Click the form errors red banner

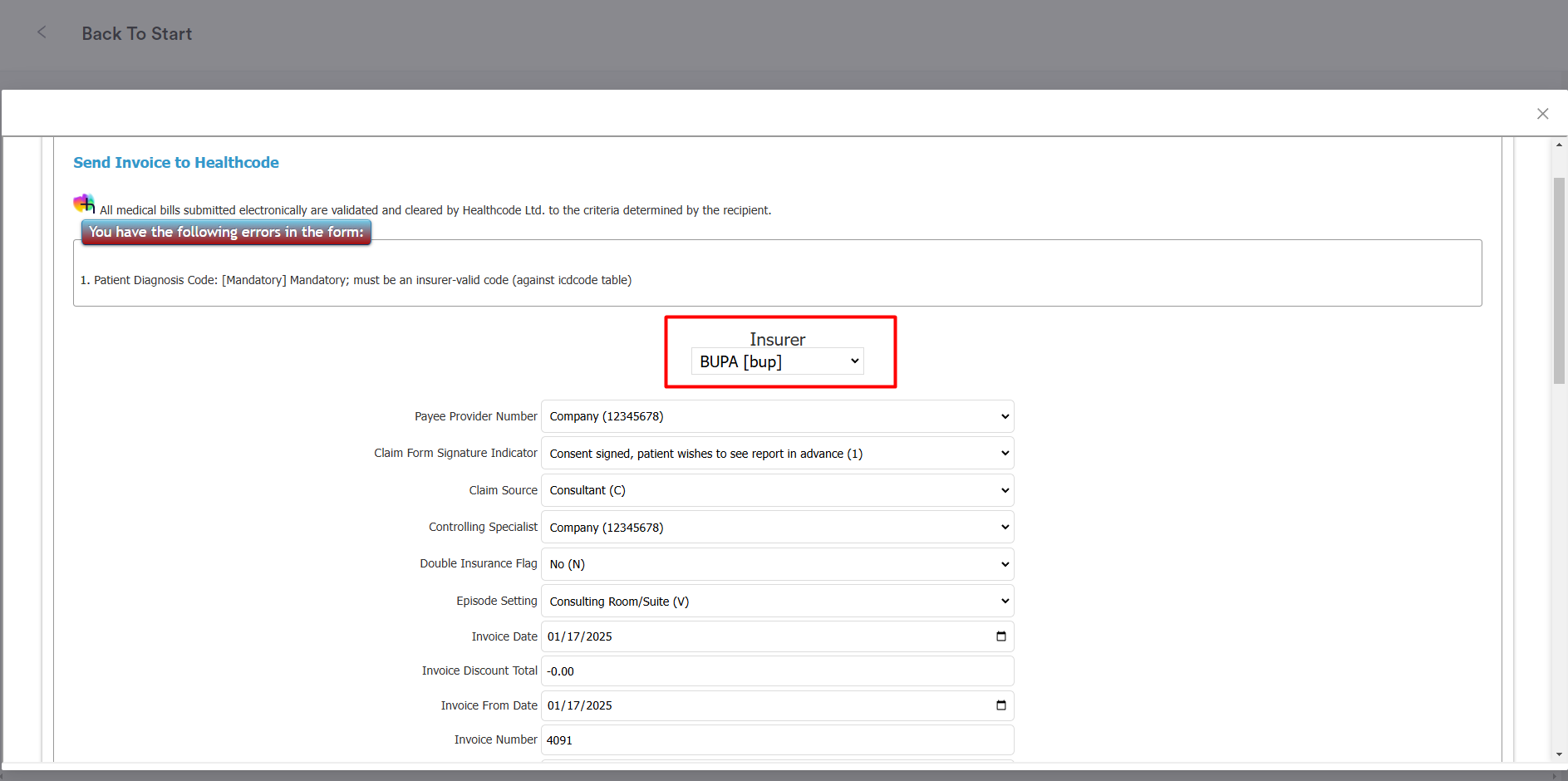pos(226,232)
